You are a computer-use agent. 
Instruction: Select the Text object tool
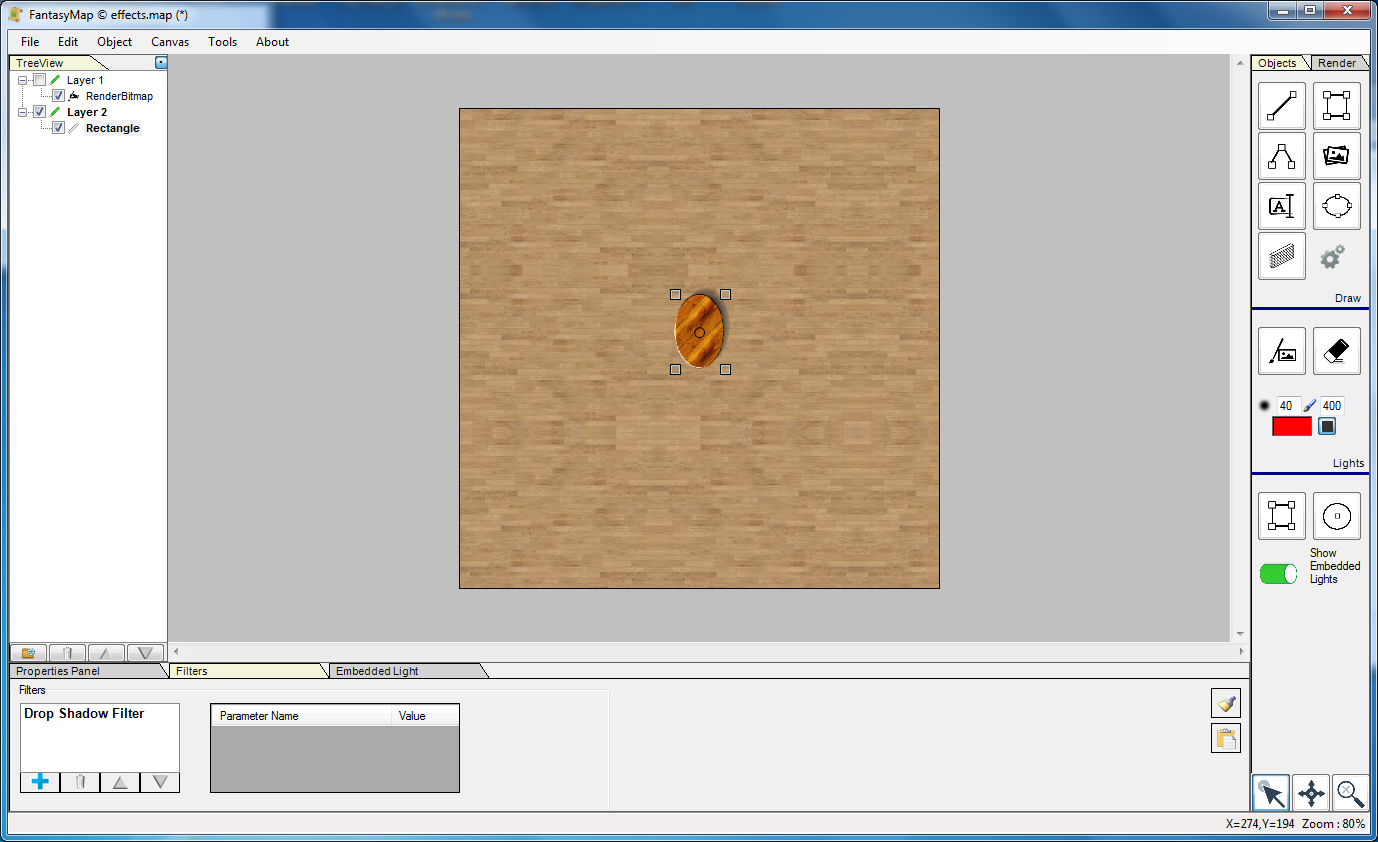click(x=1282, y=206)
